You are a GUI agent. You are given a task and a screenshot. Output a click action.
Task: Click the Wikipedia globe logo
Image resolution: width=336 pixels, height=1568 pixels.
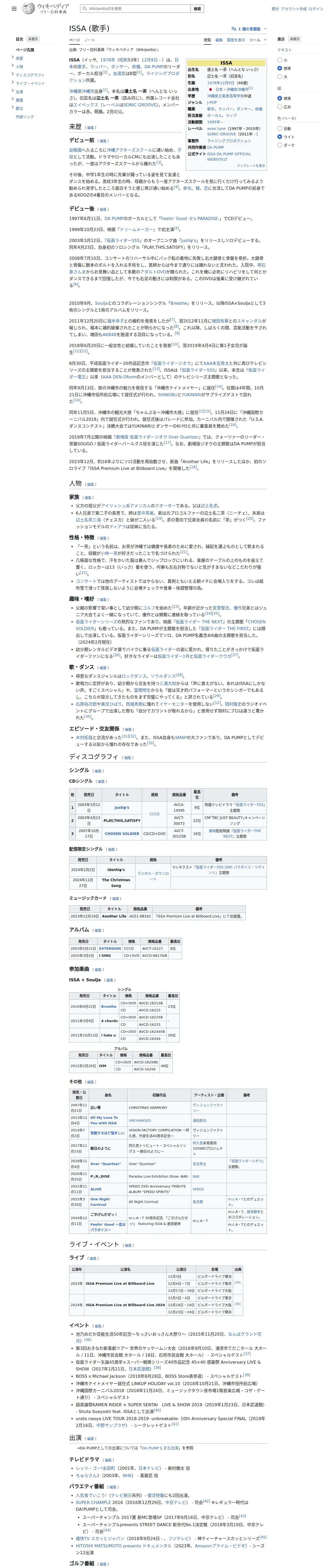click(27, 9)
